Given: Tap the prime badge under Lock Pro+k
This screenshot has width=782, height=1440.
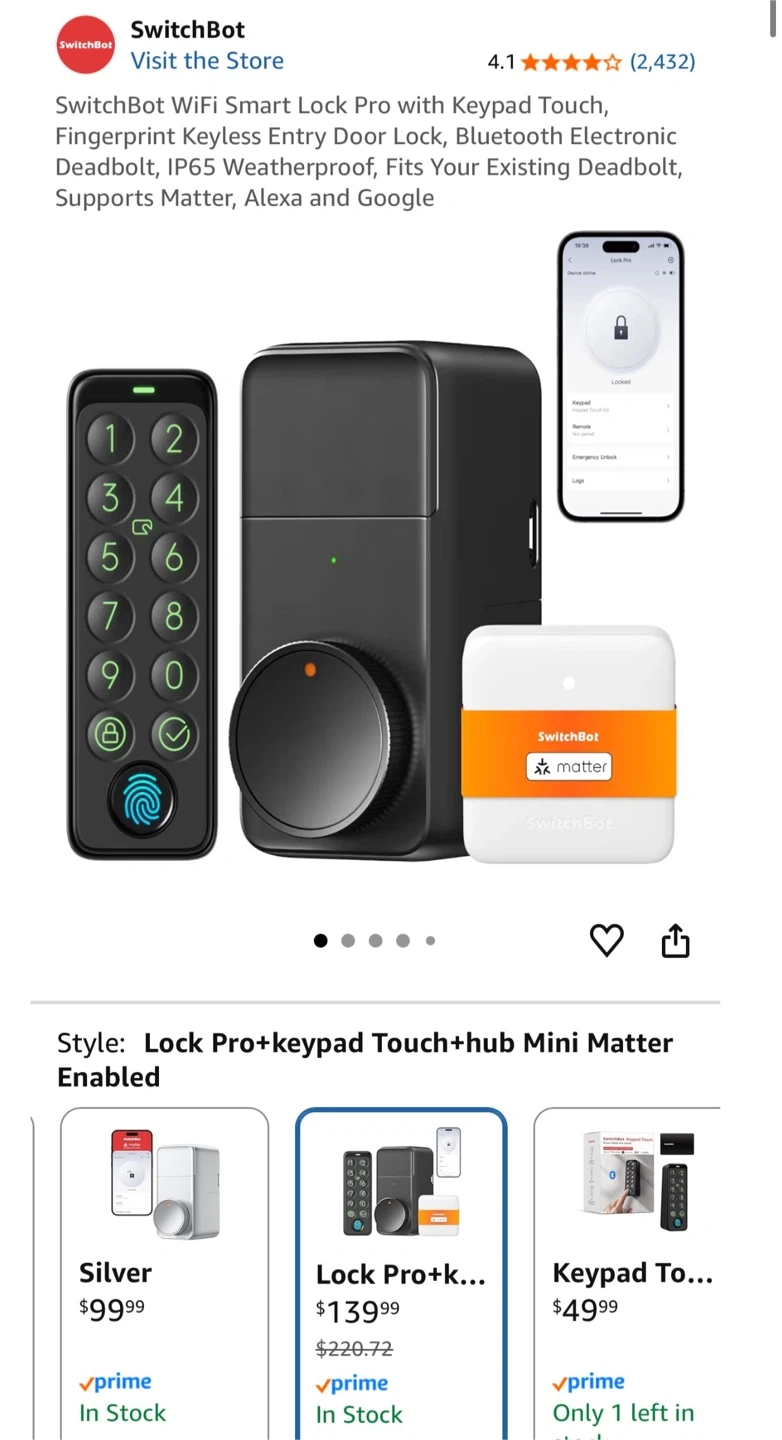Looking at the screenshot, I should (x=352, y=1384).
